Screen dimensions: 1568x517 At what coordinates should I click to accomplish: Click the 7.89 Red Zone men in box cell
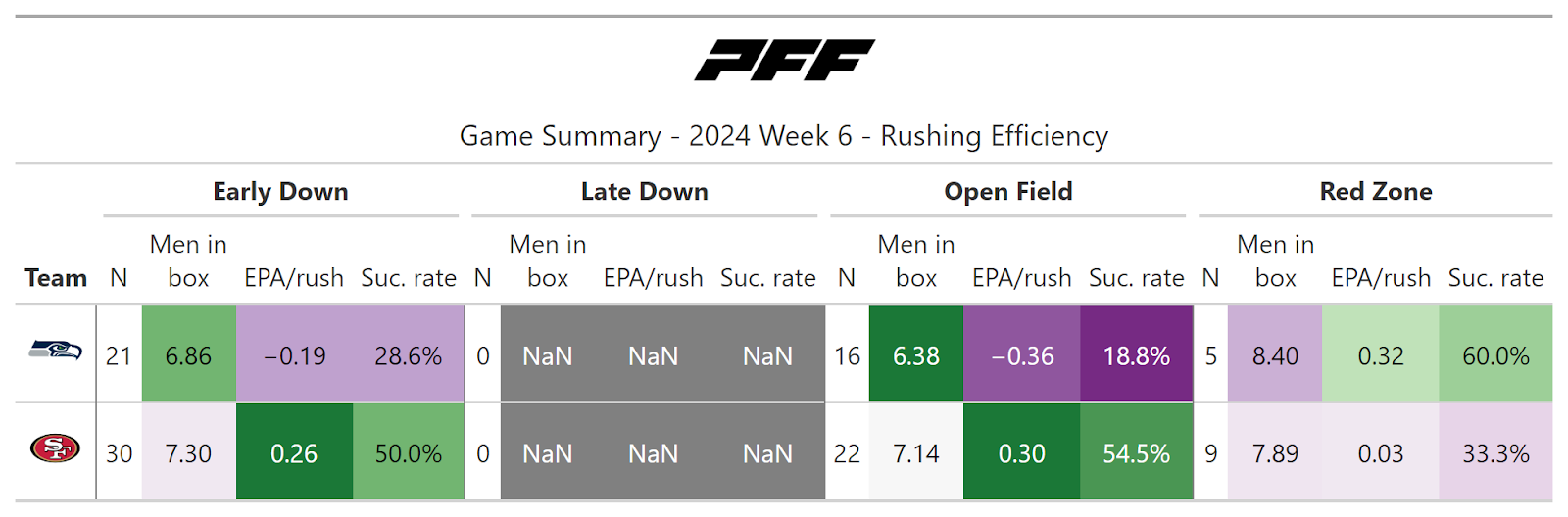click(x=1275, y=453)
